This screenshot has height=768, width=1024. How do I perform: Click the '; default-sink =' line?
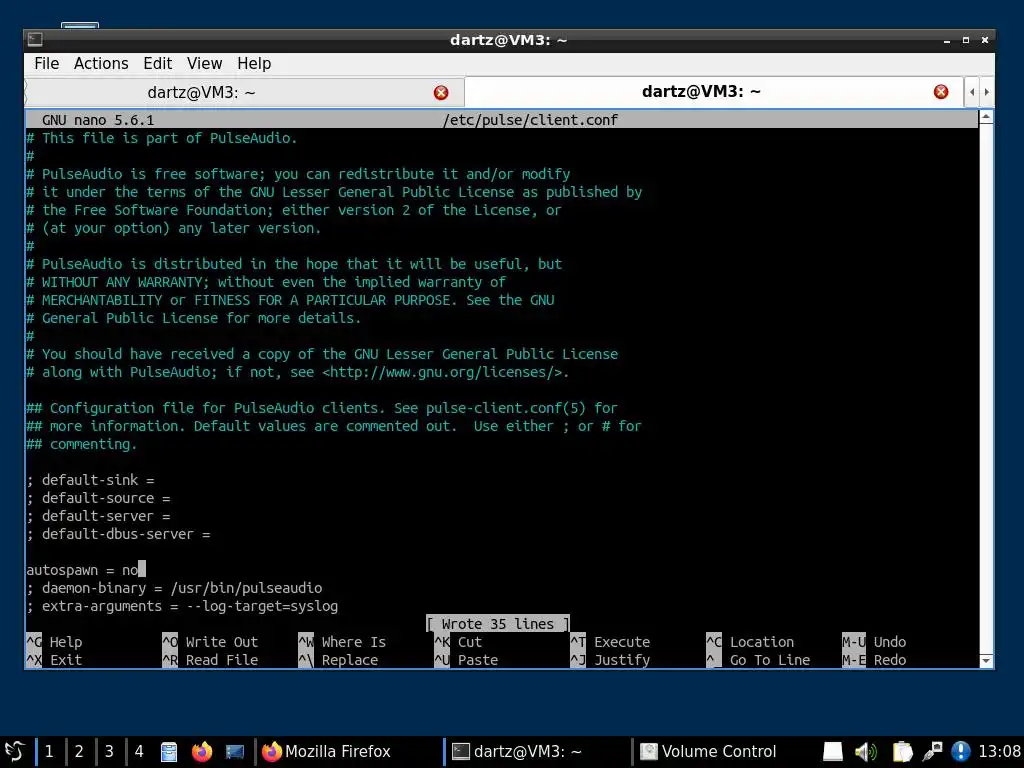90,480
